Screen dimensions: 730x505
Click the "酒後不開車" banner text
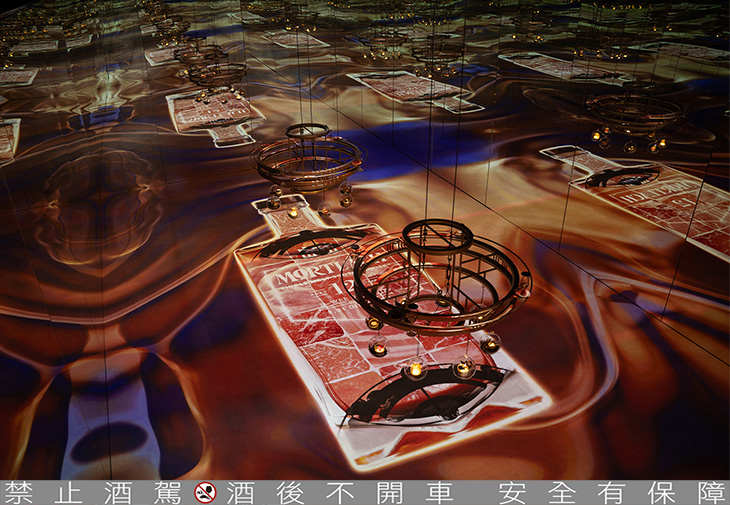tap(340, 493)
